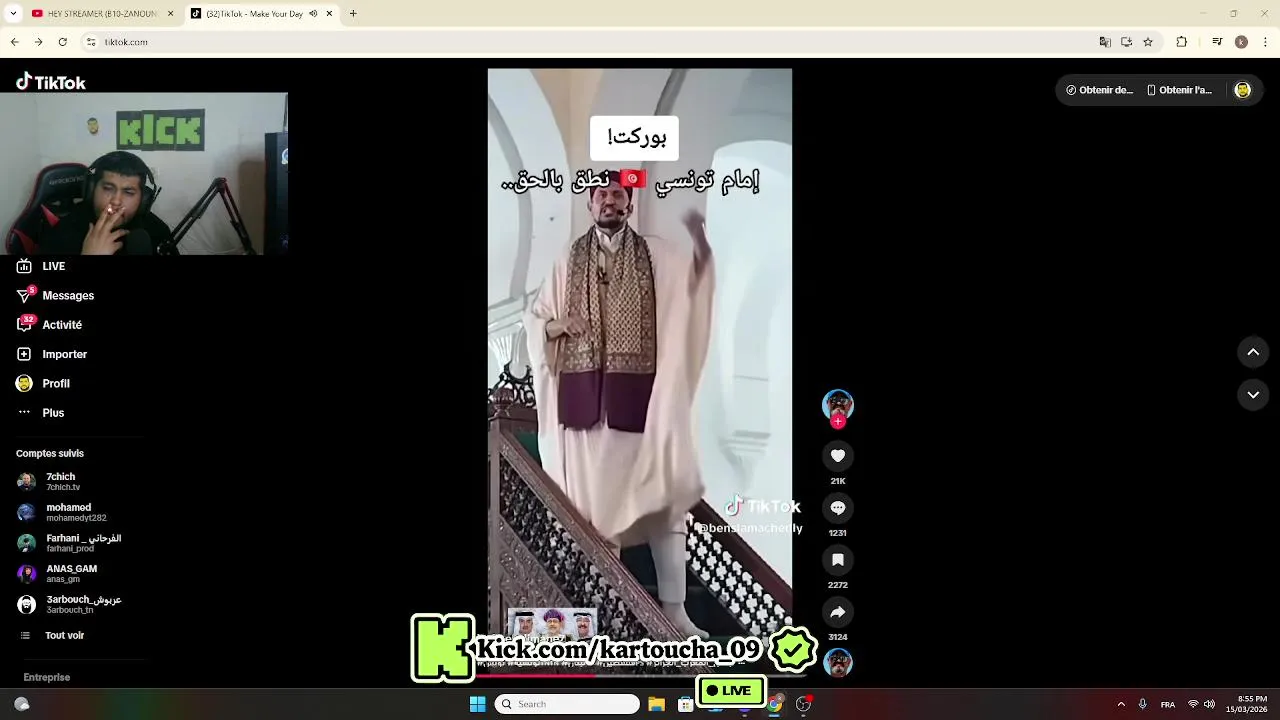Image resolution: width=1280 pixels, height=720 pixels.
Task: Open Microsoft Store from taskbar
Action: click(686, 704)
